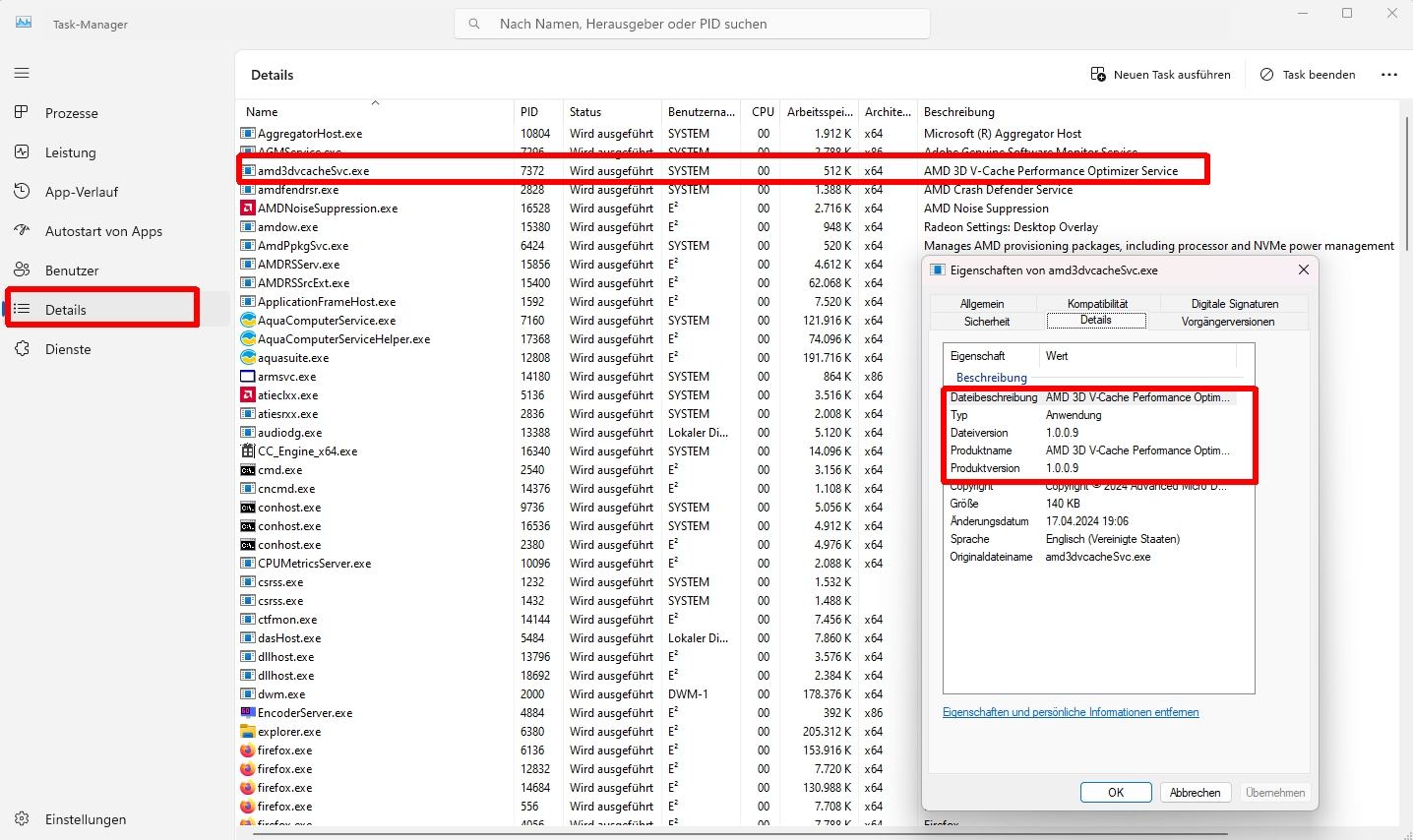This screenshot has width=1413, height=840.
Task: Click the atieclxx.exe AMD icon
Action: 248,394
